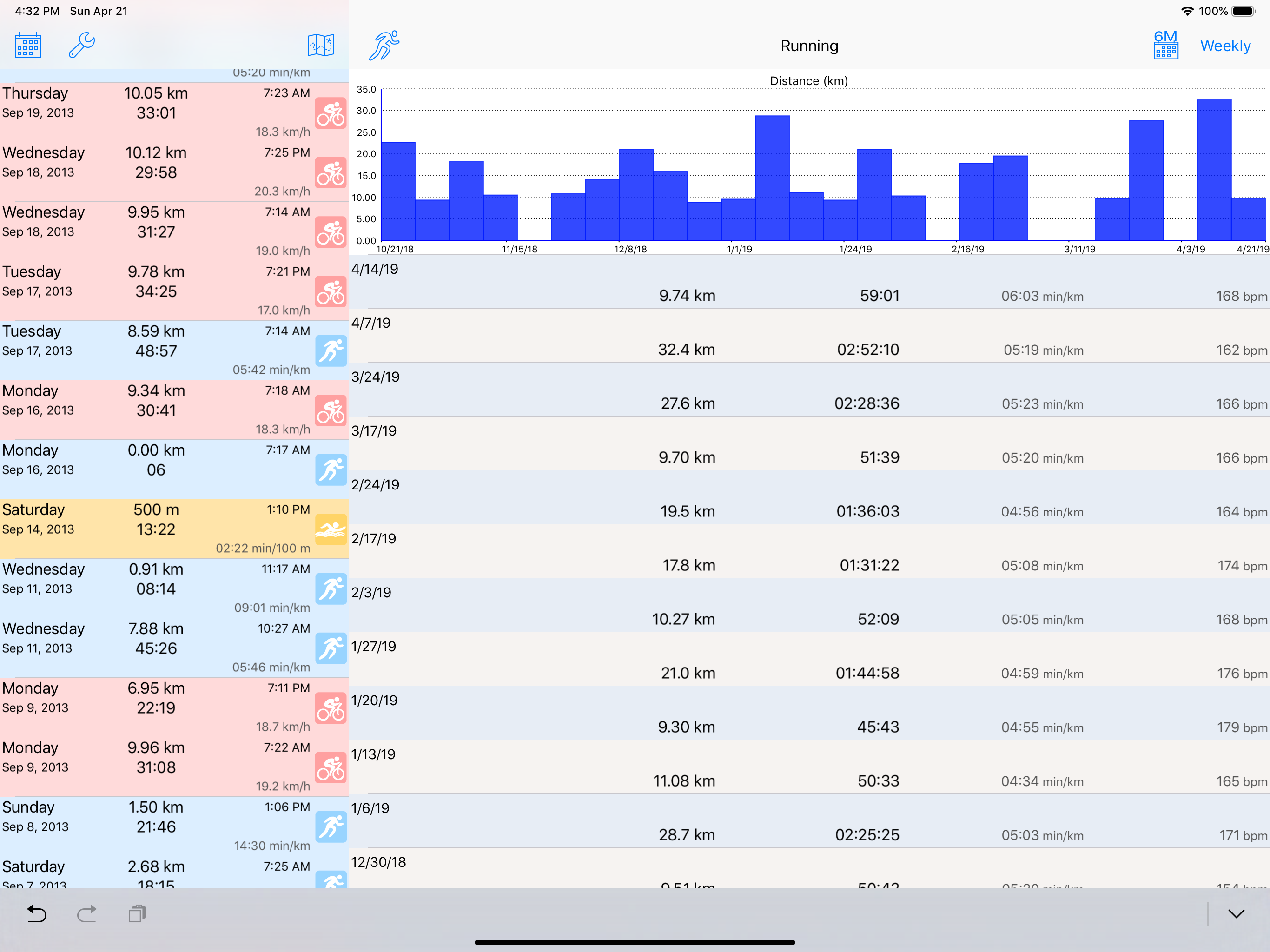Viewport: 1270px width, 952px height.
Task: Change the Weekly grouping option
Action: coord(1225,46)
